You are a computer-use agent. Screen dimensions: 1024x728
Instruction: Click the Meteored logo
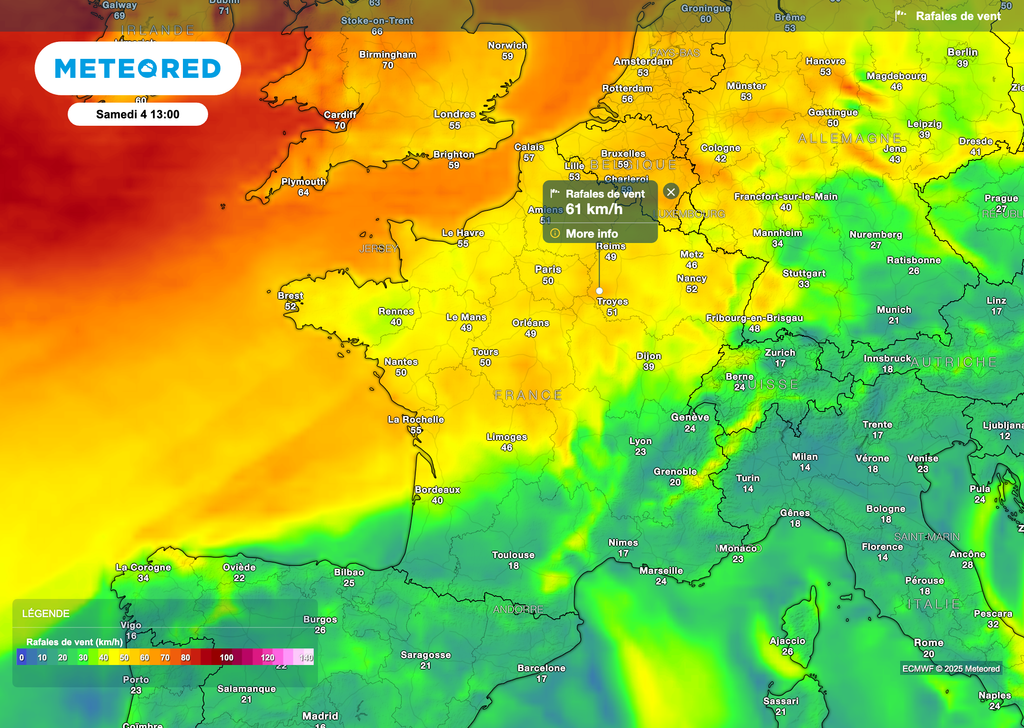coord(137,68)
